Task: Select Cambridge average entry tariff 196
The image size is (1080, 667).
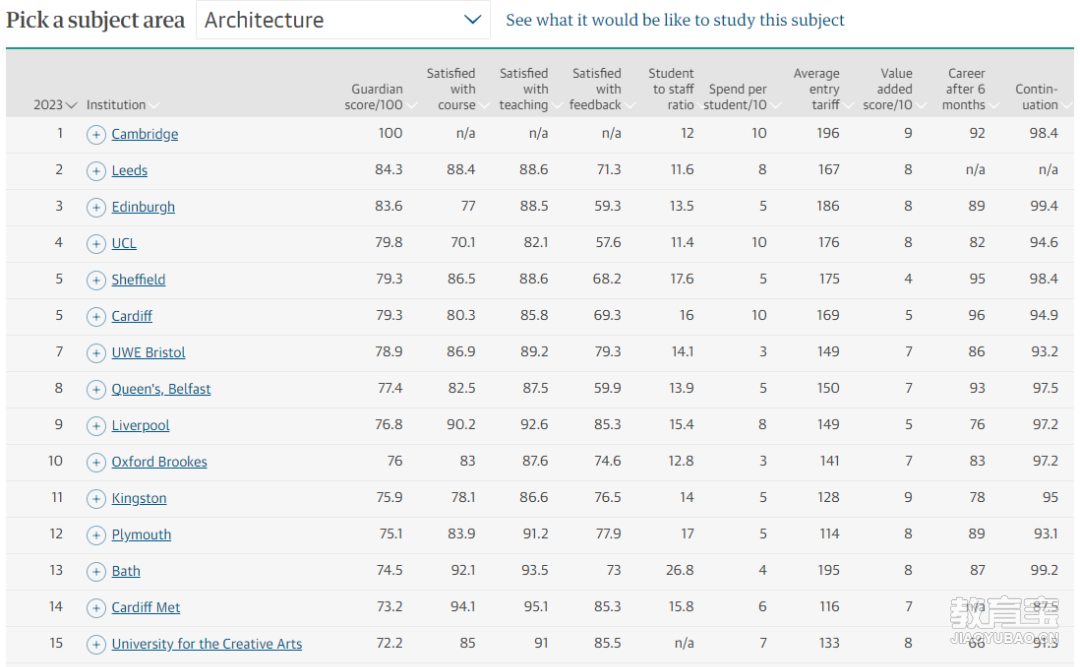Action: pos(828,133)
